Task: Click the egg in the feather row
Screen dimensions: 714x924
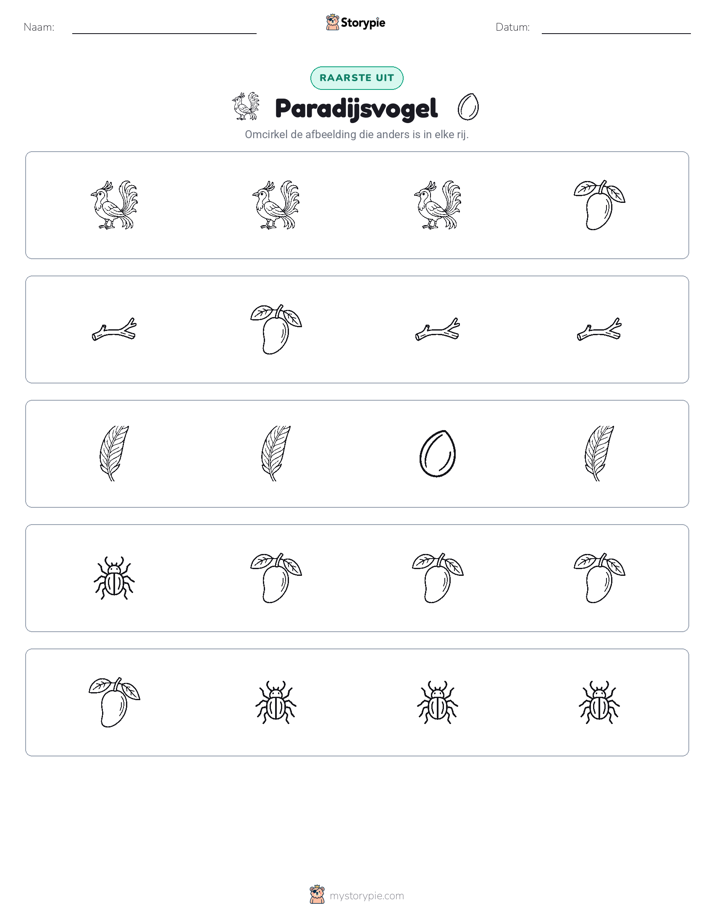Action: pyautogui.click(x=437, y=454)
